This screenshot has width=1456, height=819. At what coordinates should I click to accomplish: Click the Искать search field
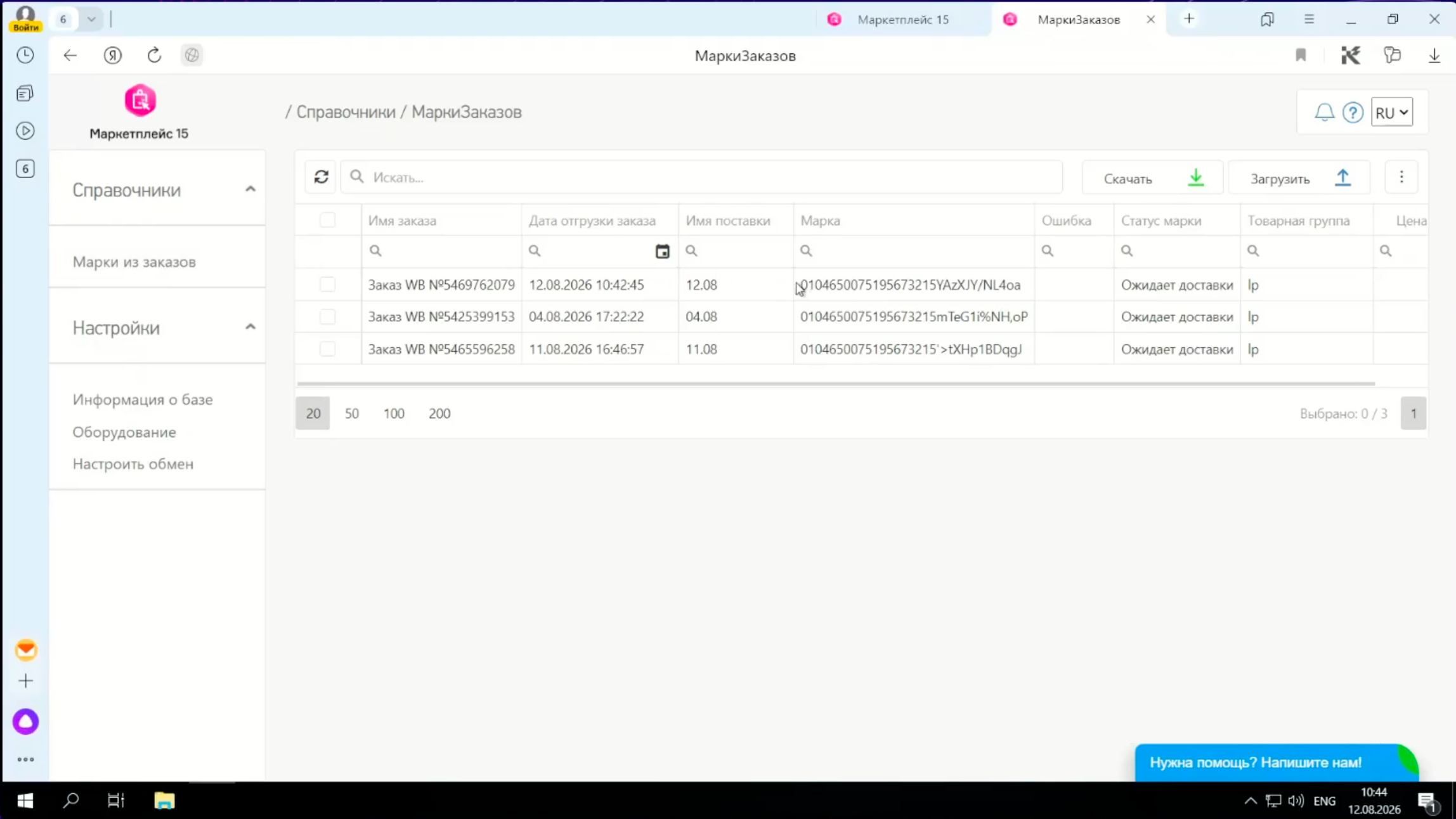click(701, 177)
